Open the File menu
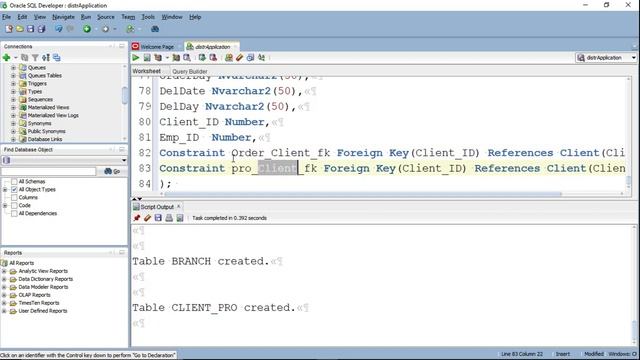Image resolution: width=640 pixels, height=360 pixels. [6, 17]
